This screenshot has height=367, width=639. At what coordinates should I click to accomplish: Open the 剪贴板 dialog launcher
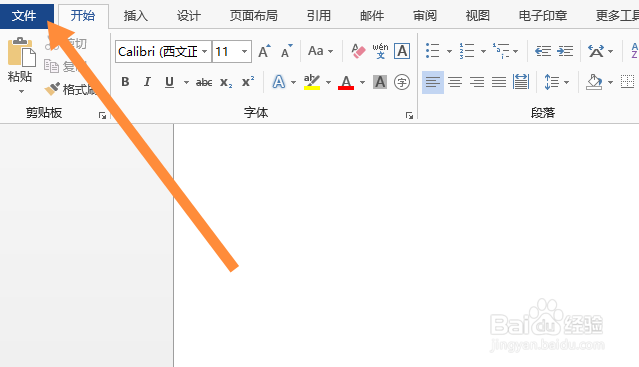[102, 116]
